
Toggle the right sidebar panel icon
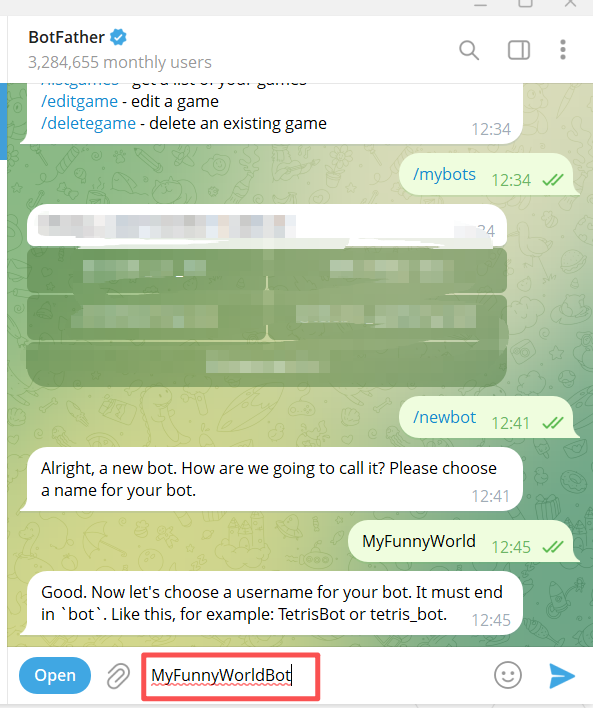pos(519,50)
